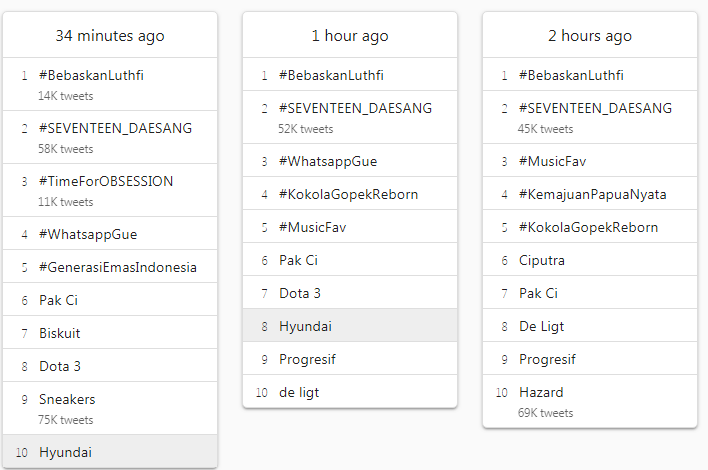Click #MusicFav ranked 3 in the 2 hours ago list
The width and height of the screenshot is (708, 470).
590,161
